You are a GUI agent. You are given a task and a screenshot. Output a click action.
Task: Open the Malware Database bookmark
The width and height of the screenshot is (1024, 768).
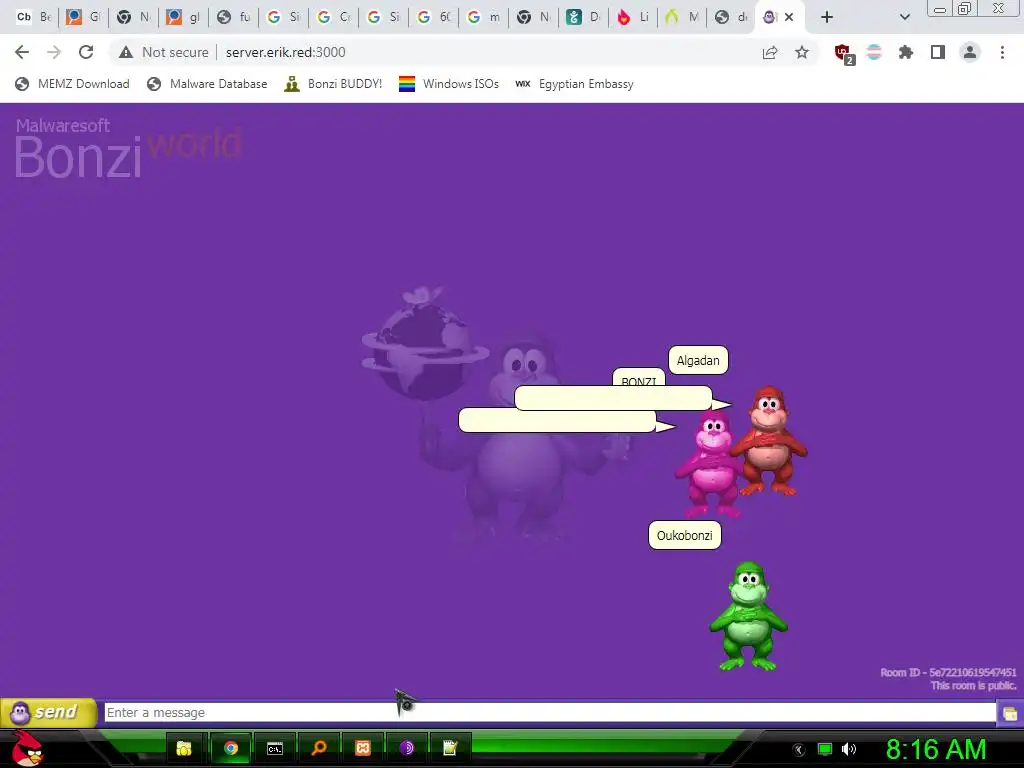pyautogui.click(x=208, y=84)
